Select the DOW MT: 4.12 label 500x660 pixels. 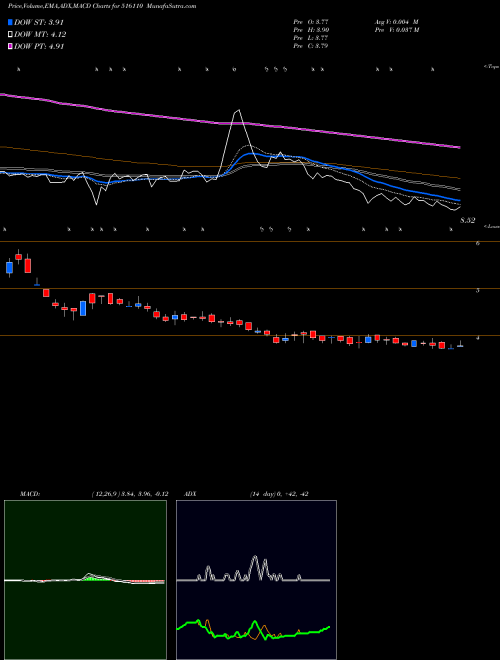tap(40, 35)
